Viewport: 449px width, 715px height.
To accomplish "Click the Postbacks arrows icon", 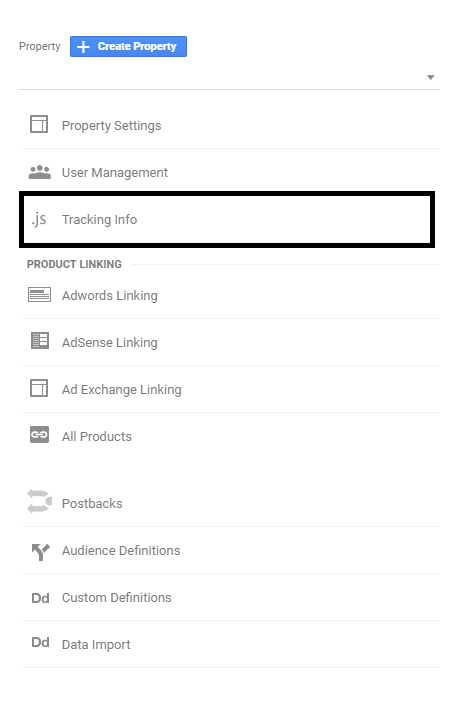I will (39, 501).
